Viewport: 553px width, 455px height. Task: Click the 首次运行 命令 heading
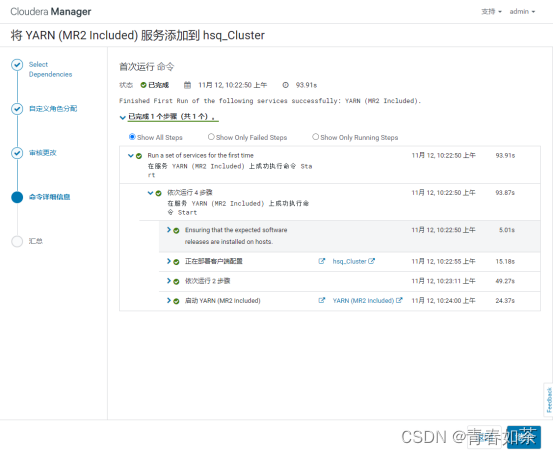[x=146, y=66]
